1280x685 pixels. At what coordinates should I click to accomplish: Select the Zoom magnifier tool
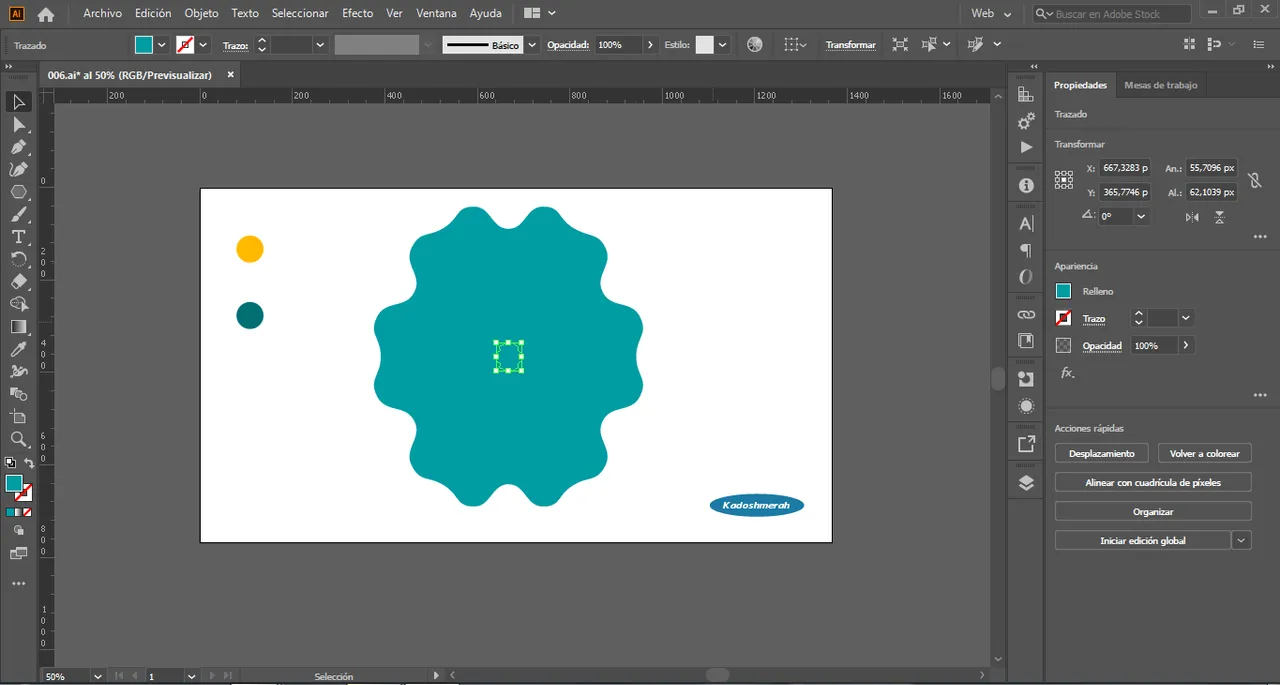18,439
